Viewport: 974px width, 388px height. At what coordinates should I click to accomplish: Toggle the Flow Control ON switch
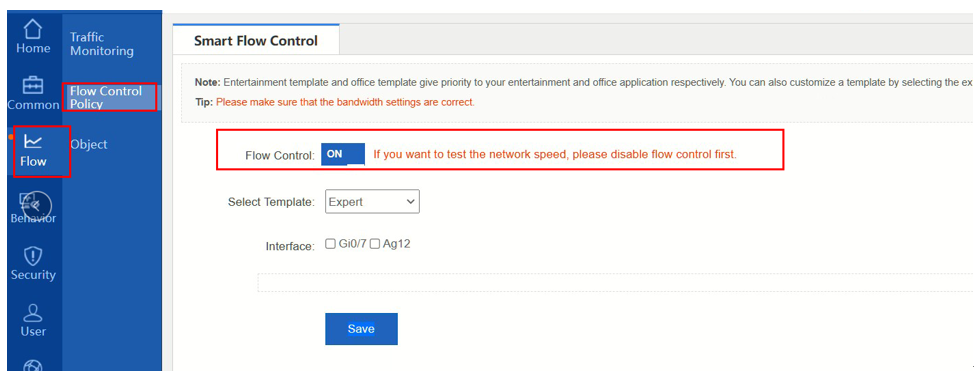(x=343, y=155)
